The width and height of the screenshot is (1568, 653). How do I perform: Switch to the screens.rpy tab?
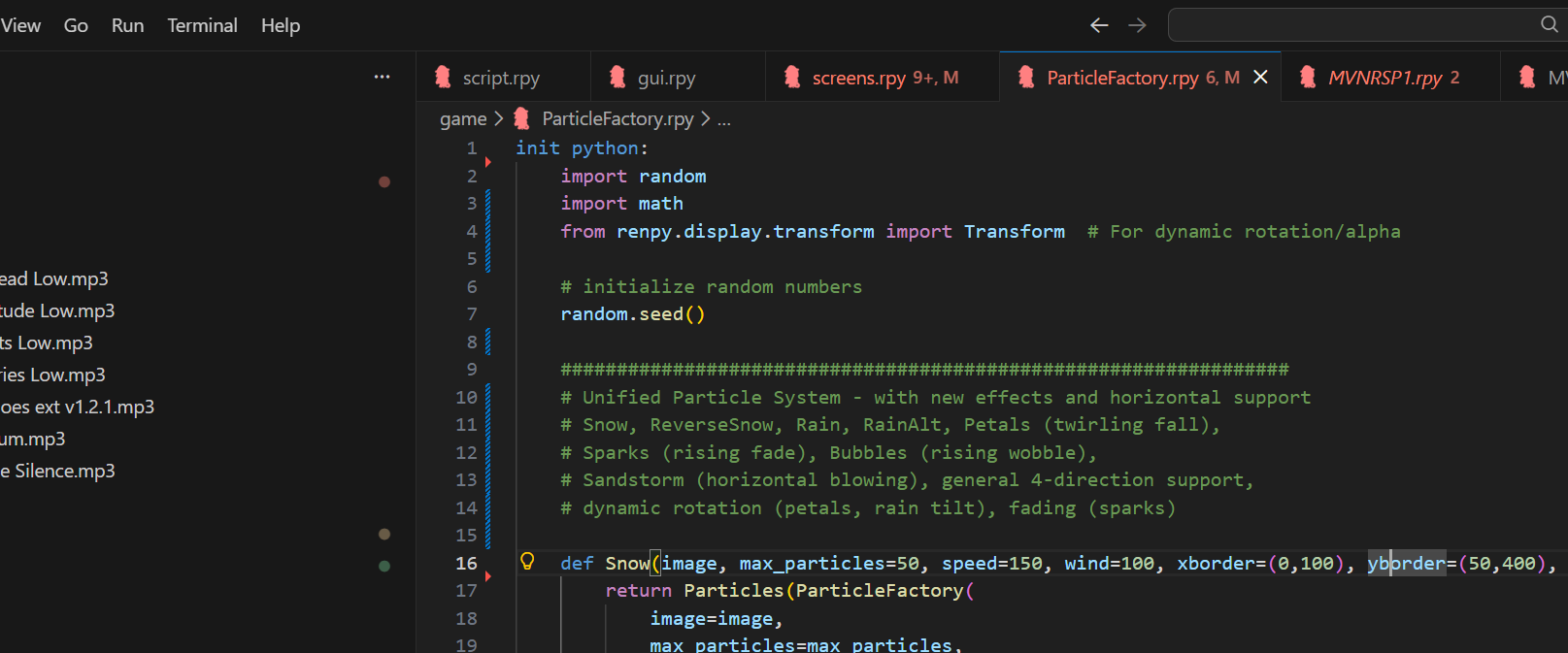[x=858, y=78]
